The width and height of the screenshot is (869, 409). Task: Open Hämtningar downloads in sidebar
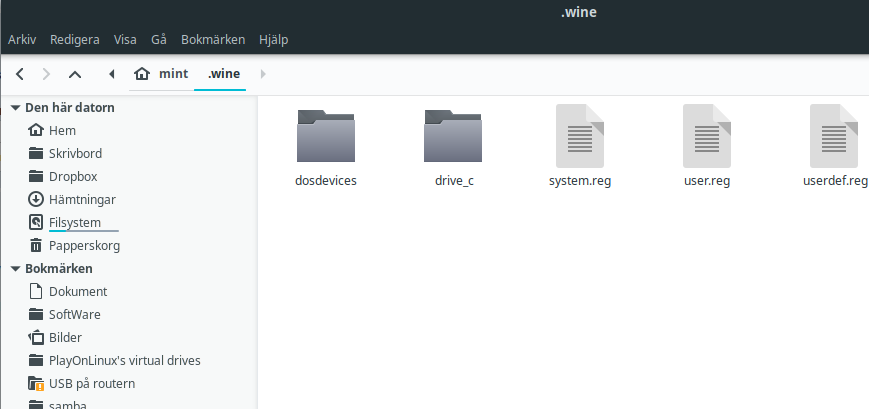coord(82,199)
